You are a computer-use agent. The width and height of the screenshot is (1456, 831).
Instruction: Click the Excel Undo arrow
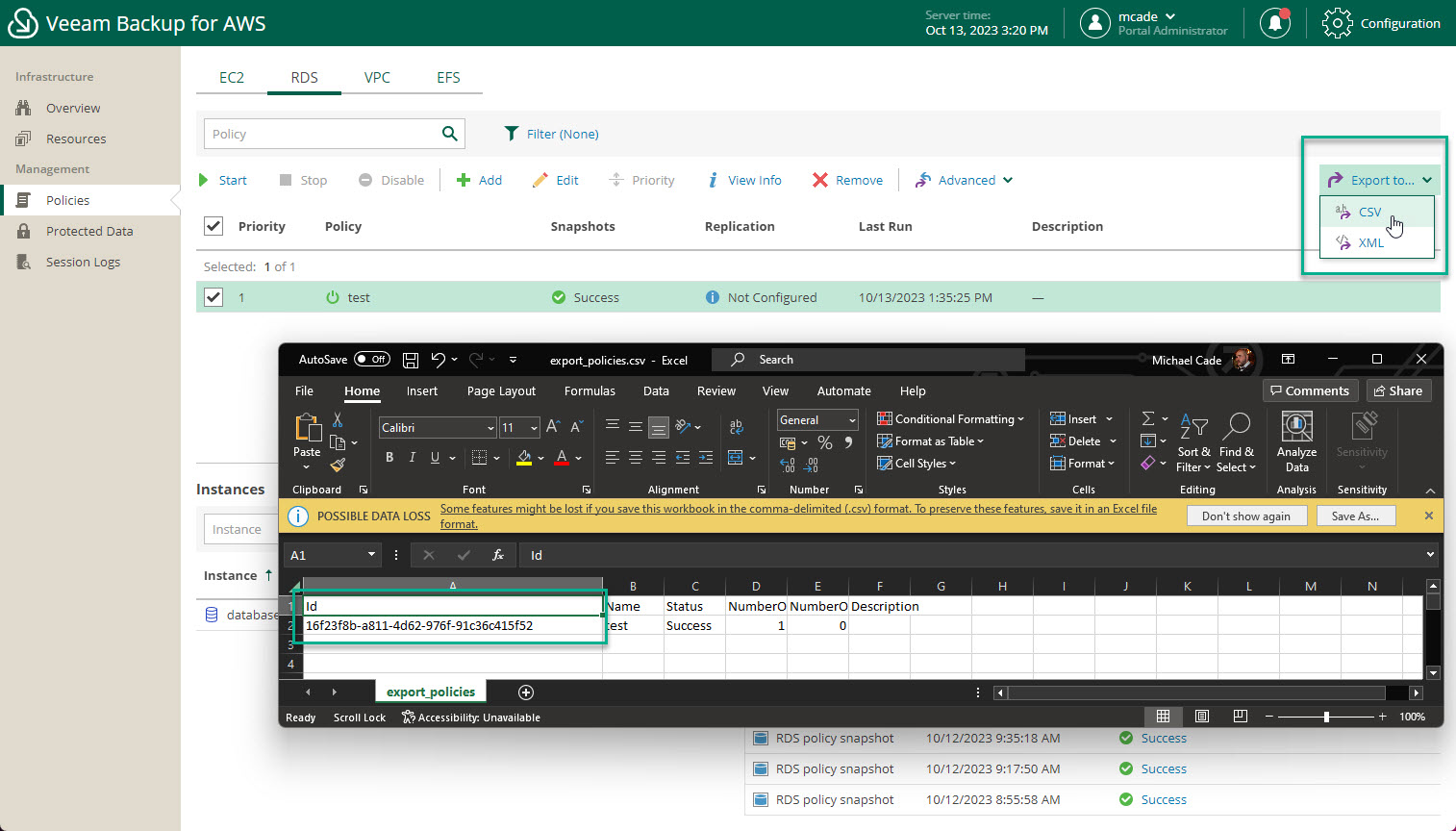439,360
